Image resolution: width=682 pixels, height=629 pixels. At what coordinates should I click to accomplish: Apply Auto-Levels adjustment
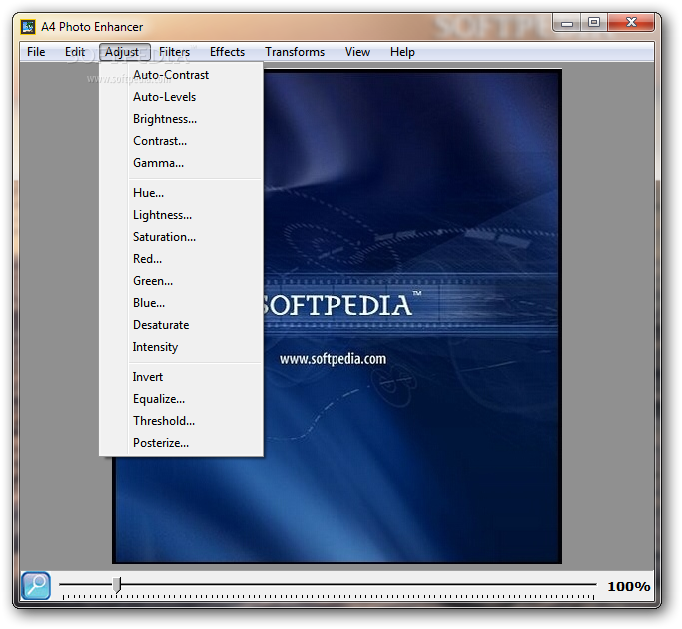[x=182, y=97]
